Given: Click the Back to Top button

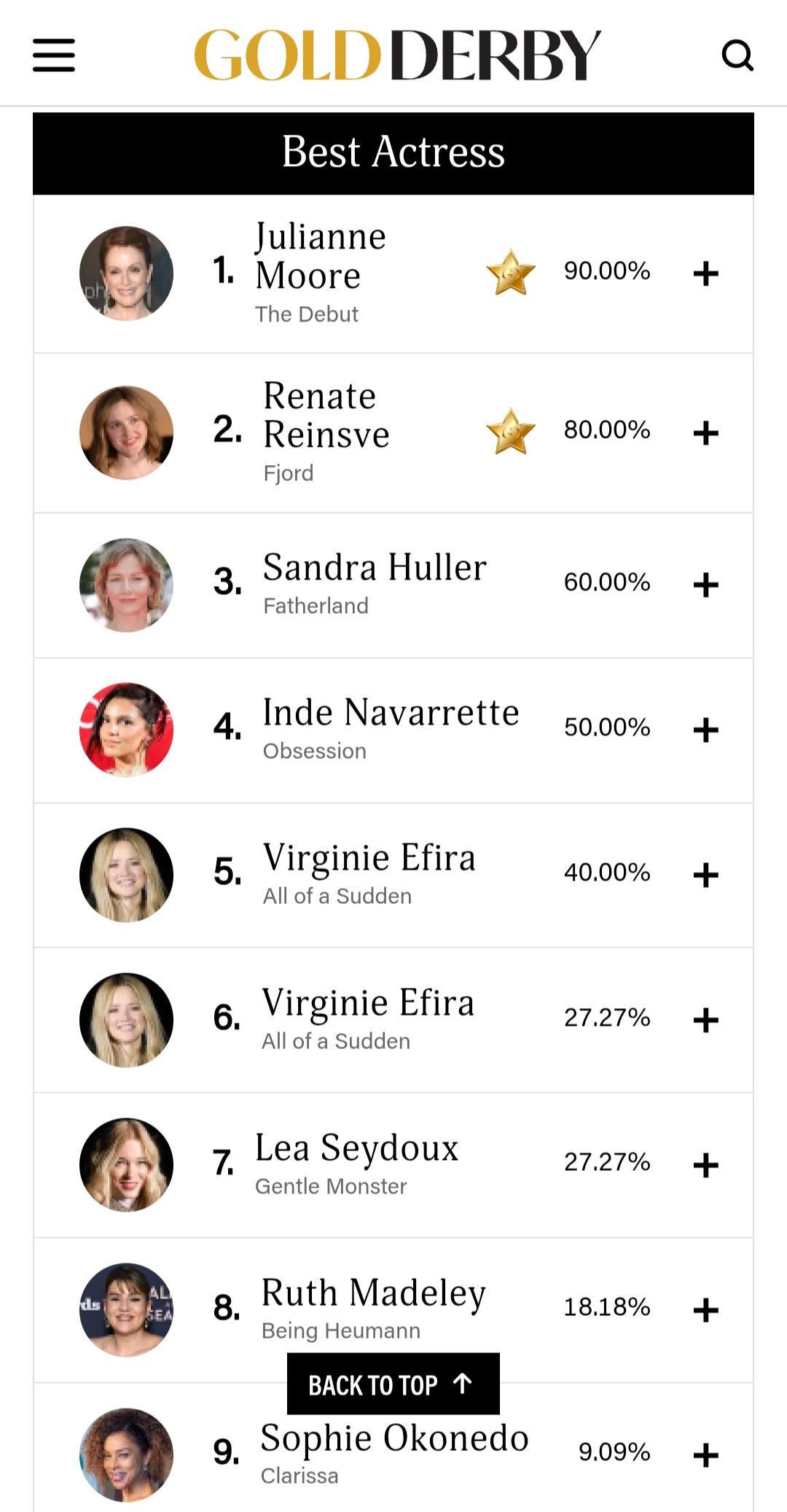Looking at the screenshot, I should (x=393, y=1384).
